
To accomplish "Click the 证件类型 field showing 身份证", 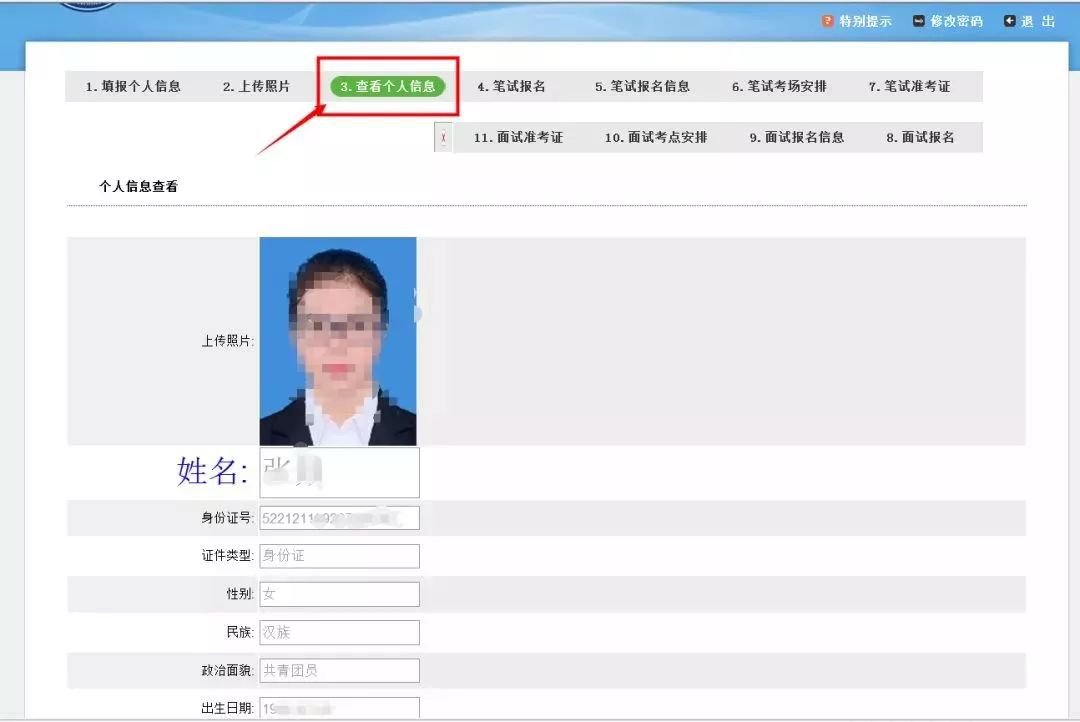I will click(339, 556).
